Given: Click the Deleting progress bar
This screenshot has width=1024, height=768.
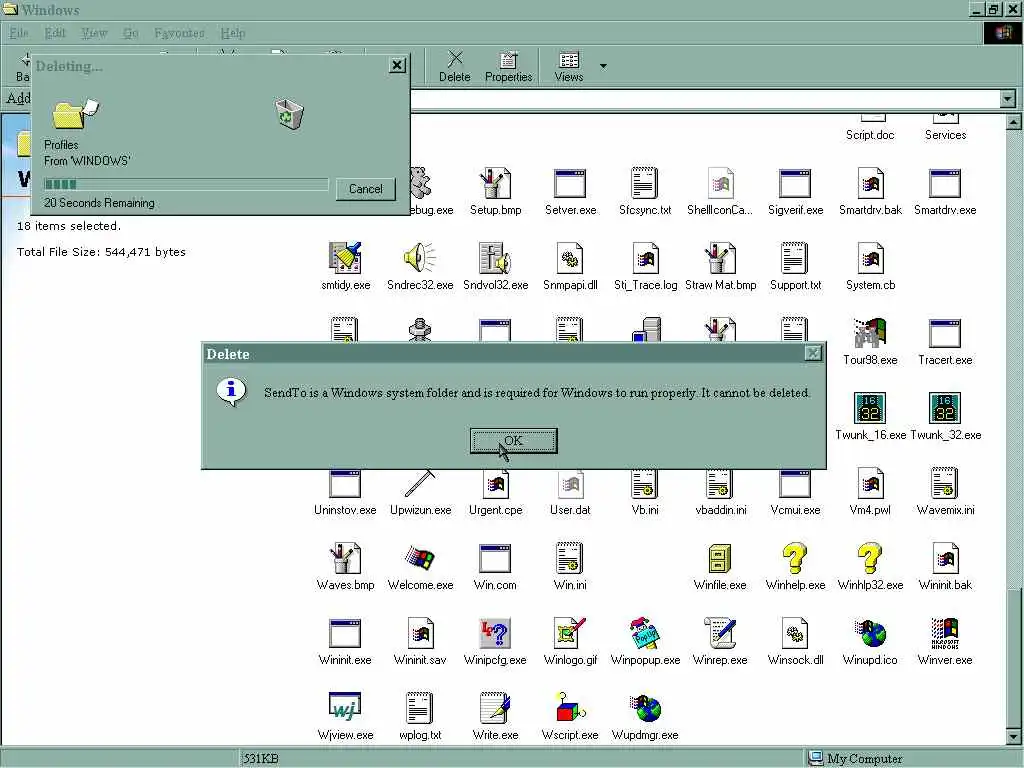Looking at the screenshot, I should pyautogui.click(x=186, y=184).
